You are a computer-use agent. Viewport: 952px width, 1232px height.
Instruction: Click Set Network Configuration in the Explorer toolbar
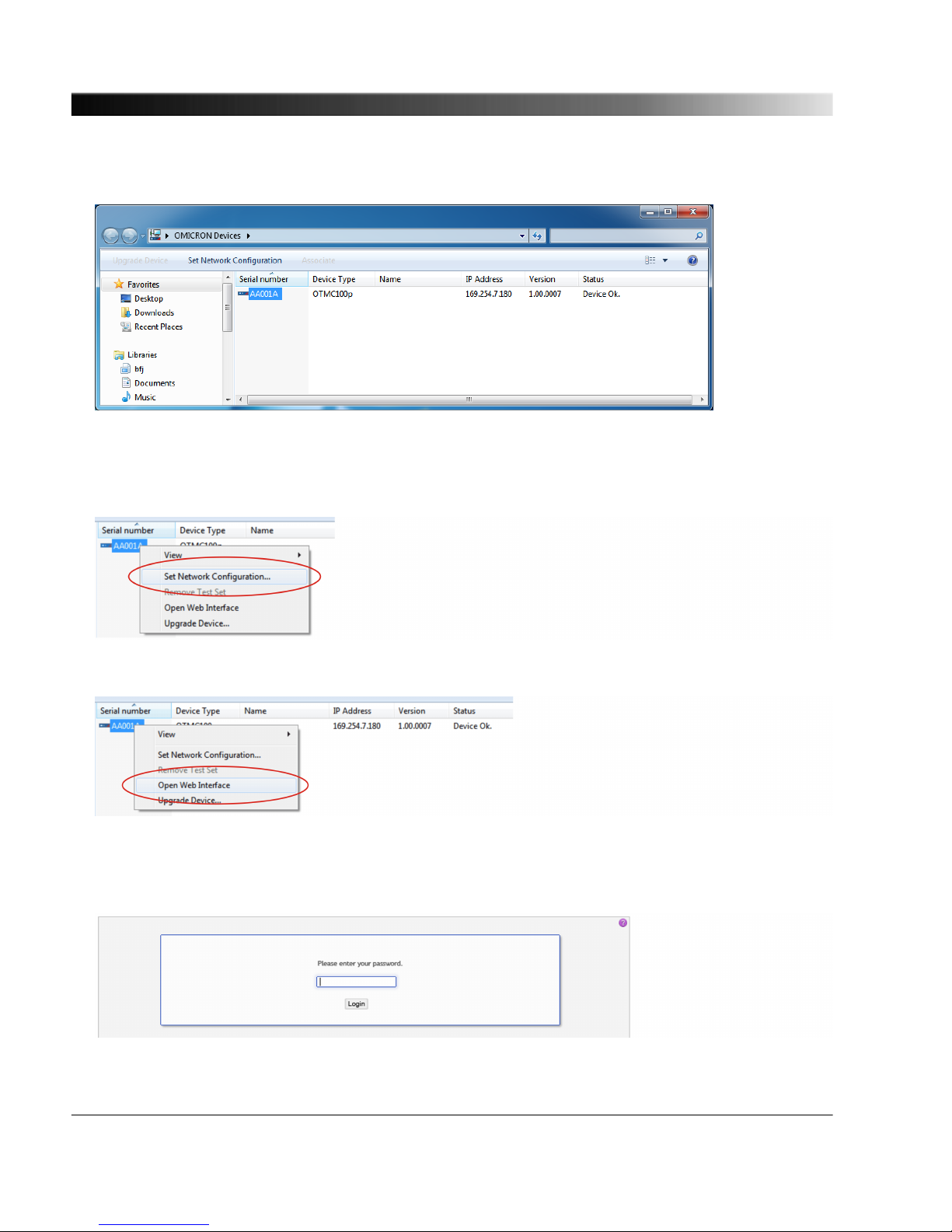(235, 260)
